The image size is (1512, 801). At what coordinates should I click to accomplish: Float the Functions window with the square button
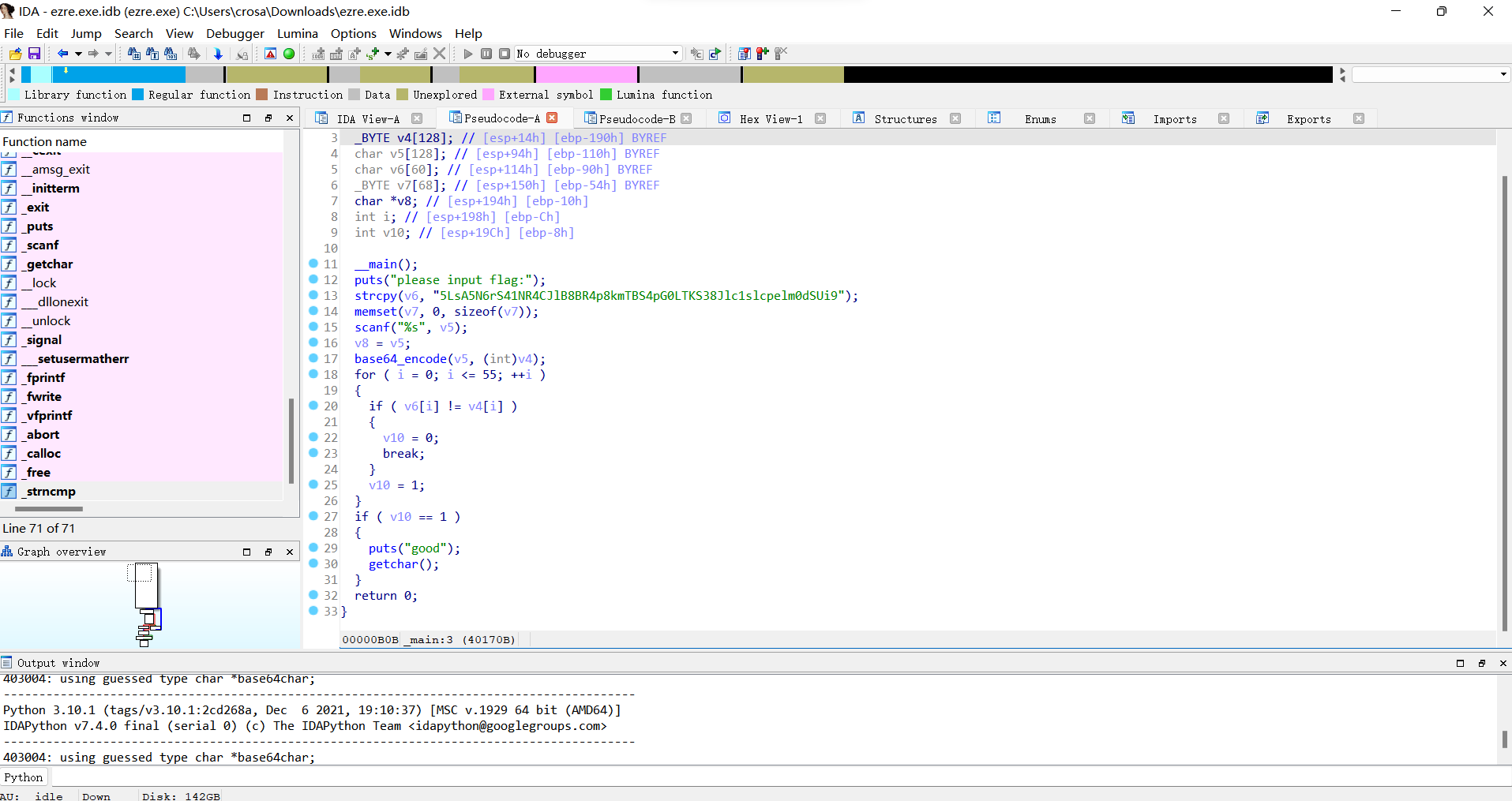tap(246, 118)
